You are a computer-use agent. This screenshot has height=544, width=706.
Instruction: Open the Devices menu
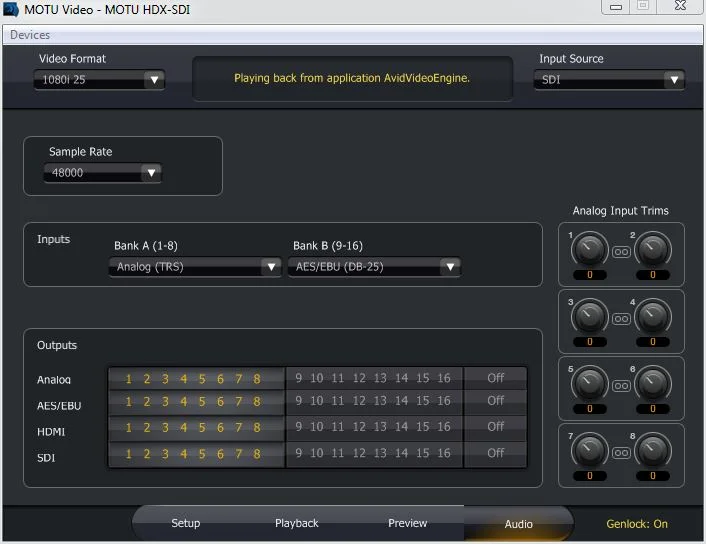[30, 35]
